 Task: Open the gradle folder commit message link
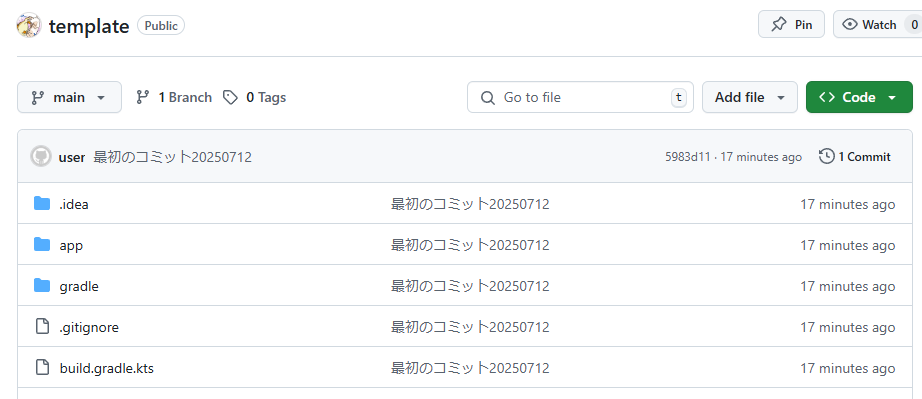(x=470, y=286)
